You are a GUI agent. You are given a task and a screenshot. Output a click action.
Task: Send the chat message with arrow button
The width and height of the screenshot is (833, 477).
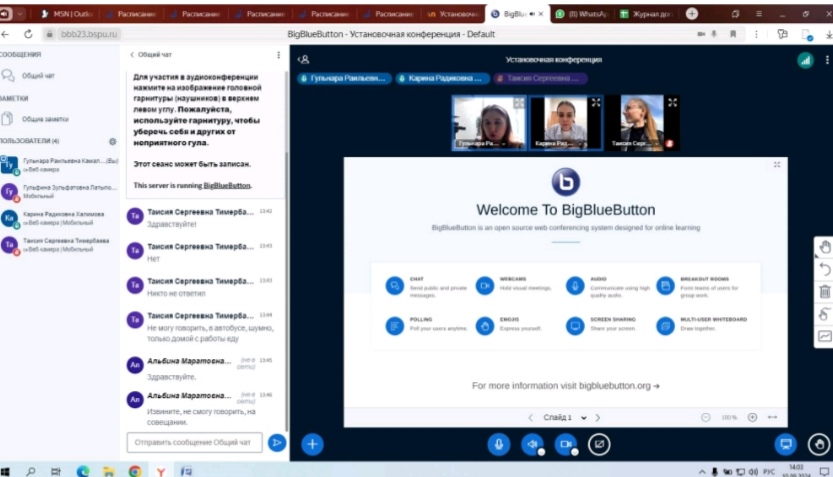point(277,442)
